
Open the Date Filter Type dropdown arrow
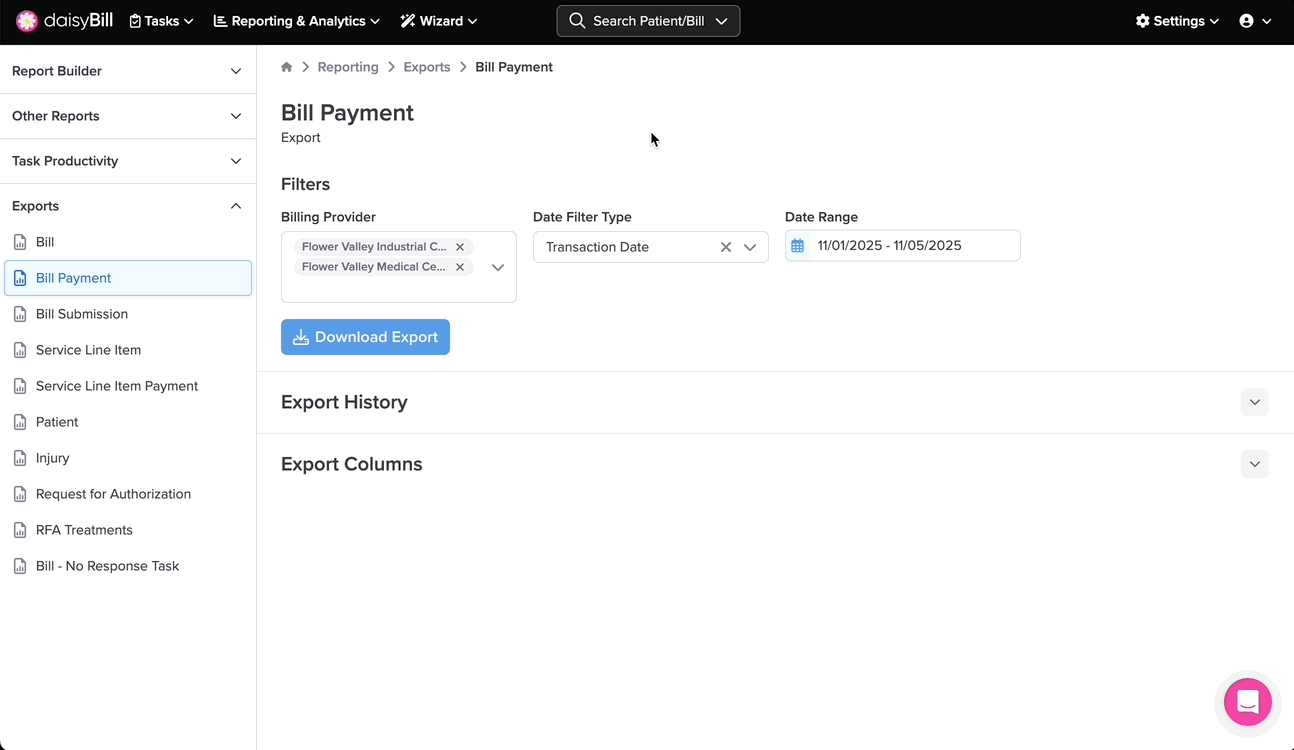[750, 247]
